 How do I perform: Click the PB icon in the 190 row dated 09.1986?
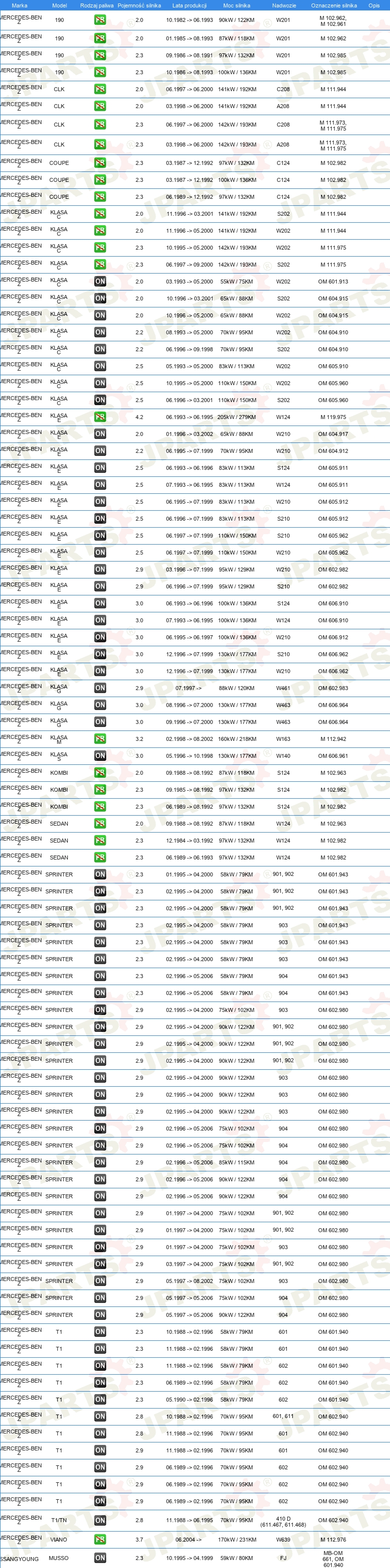point(100,55)
